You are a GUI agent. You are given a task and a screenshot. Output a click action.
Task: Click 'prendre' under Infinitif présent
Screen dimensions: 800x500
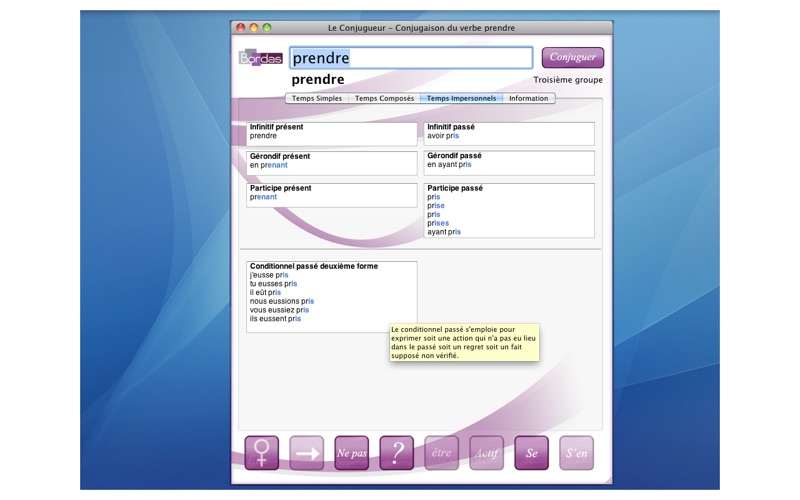point(263,136)
